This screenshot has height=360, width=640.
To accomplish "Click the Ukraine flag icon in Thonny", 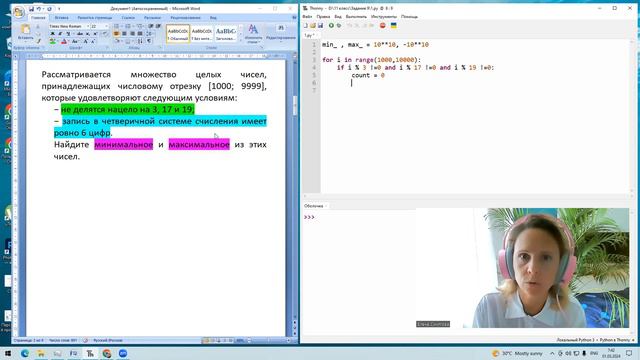I will click(x=393, y=25).
